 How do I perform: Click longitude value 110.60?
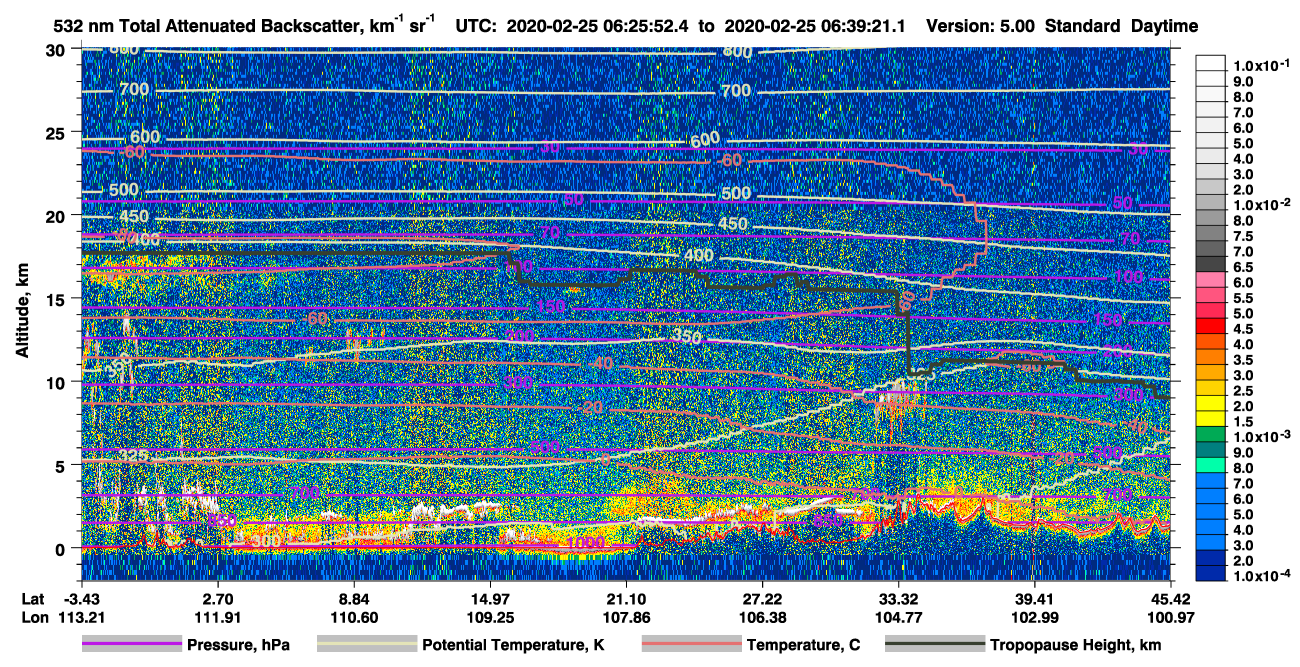click(354, 618)
